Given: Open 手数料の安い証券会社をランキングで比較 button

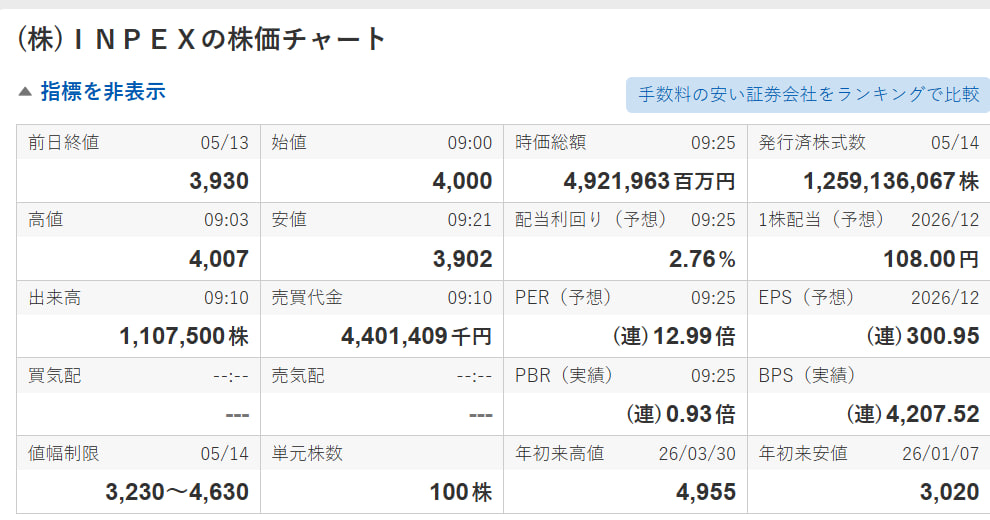Looking at the screenshot, I should click(x=808, y=95).
